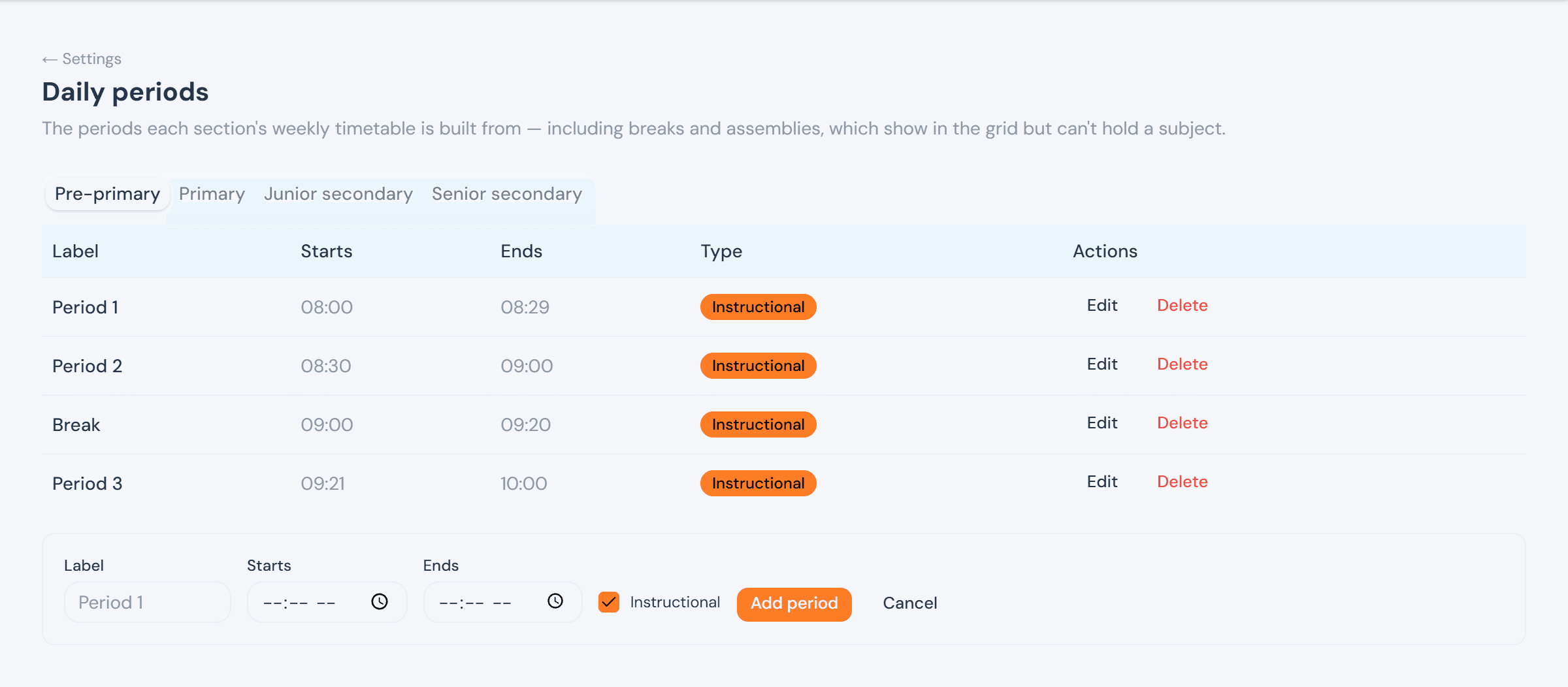1568x687 pixels.
Task: Click the Period 2 label cell
Action: 88,366
